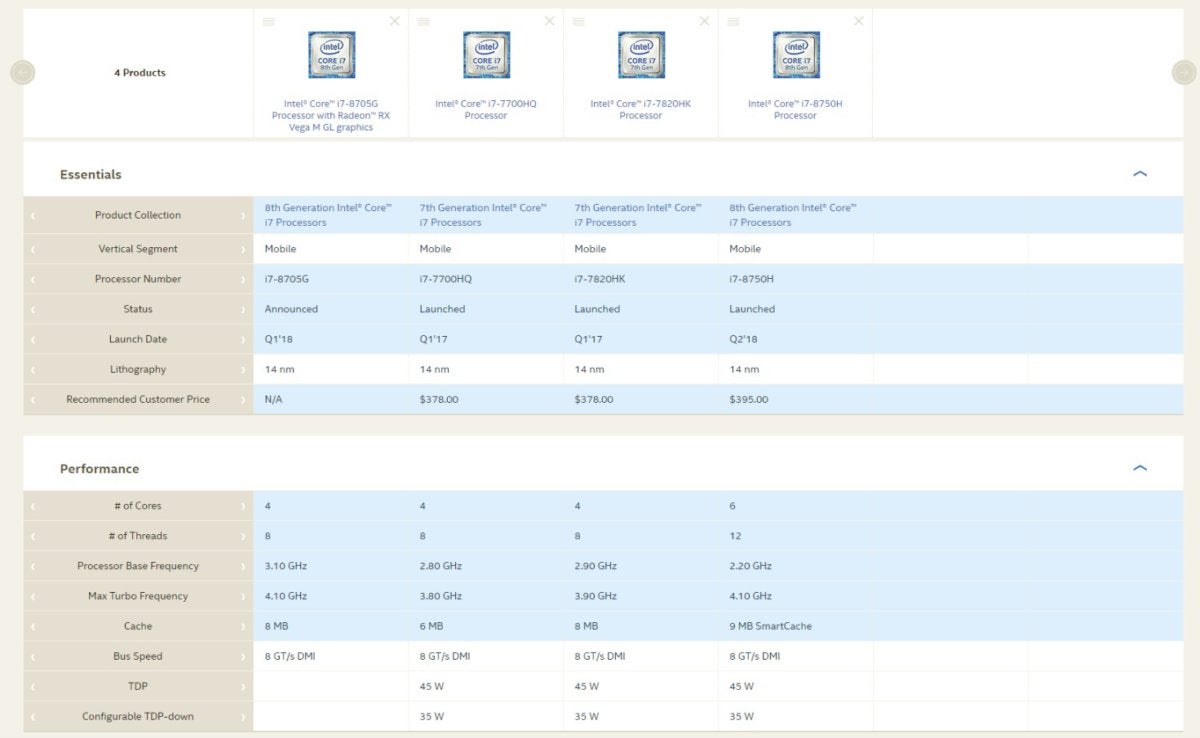Collapse the Performance section chevron

tap(1140, 468)
